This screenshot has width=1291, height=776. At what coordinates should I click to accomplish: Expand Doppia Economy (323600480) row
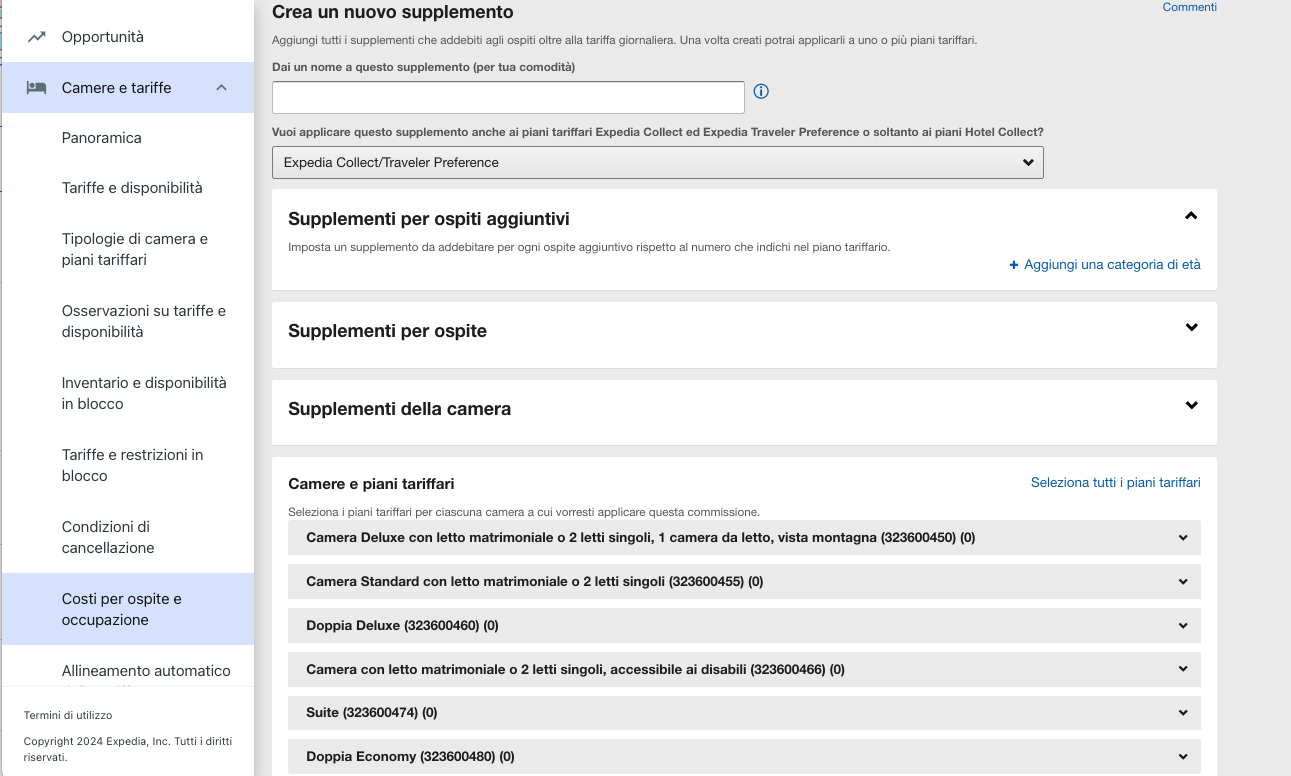pos(744,757)
